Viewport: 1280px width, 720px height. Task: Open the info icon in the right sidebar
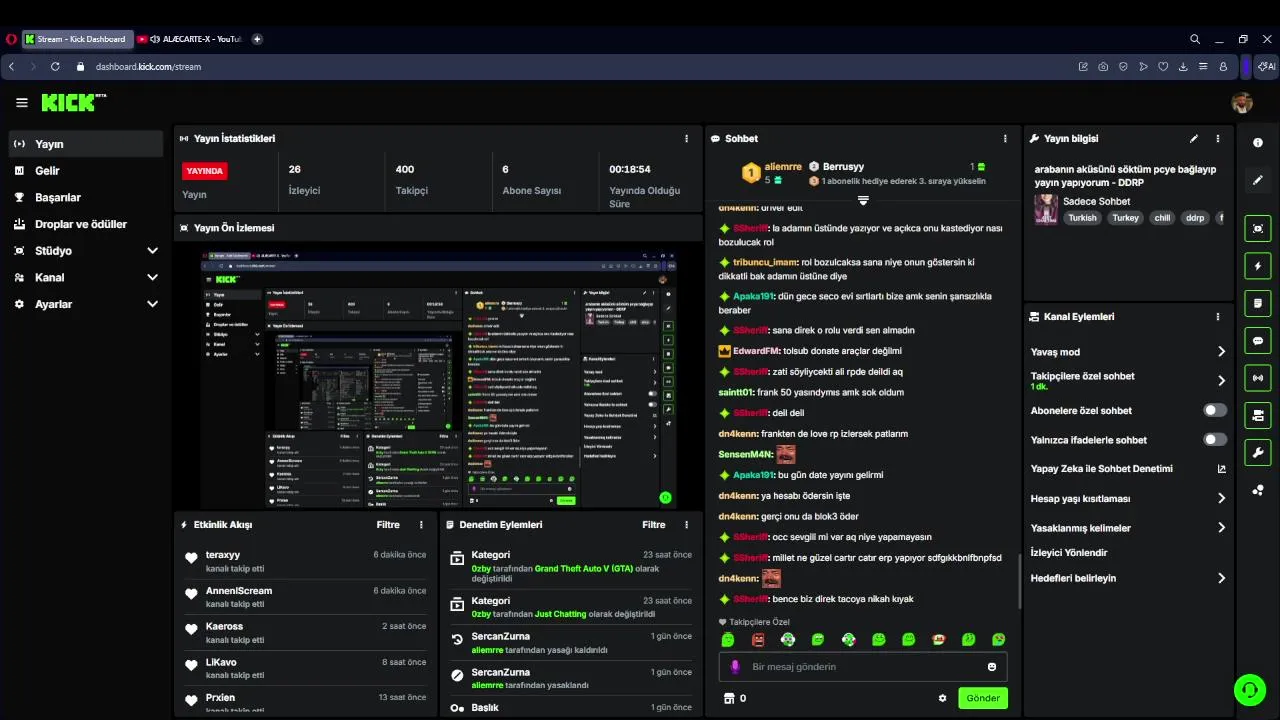click(1258, 143)
